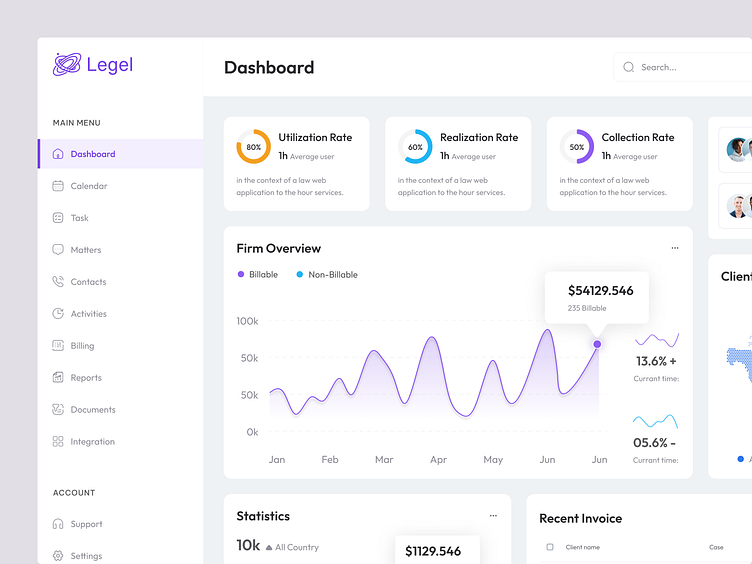Screen dimensions: 752x564
Task: Open the Calendar sidebar icon
Action: (58, 186)
